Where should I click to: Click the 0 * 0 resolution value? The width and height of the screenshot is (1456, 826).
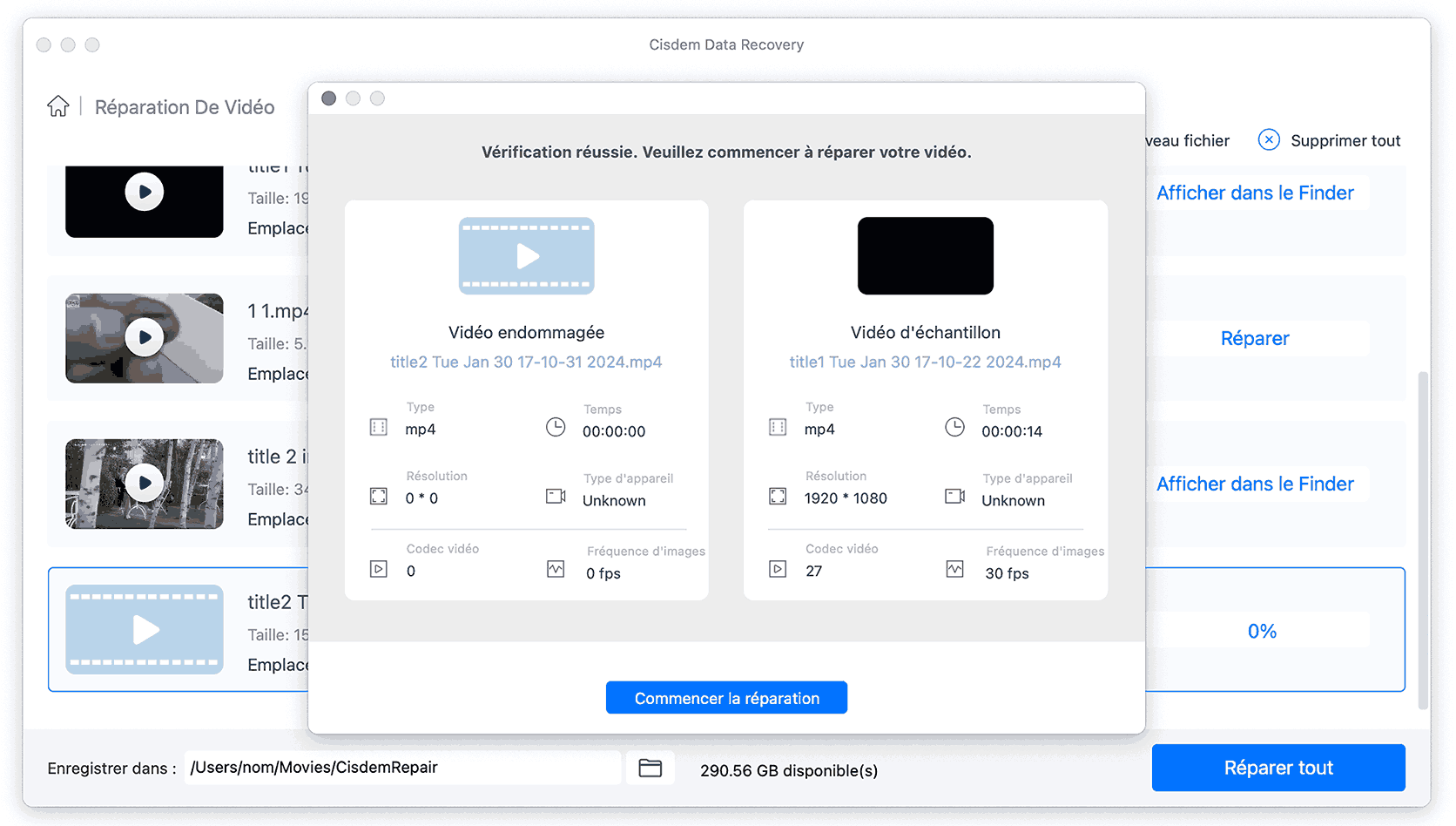pyautogui.click(x=421, y=498)
